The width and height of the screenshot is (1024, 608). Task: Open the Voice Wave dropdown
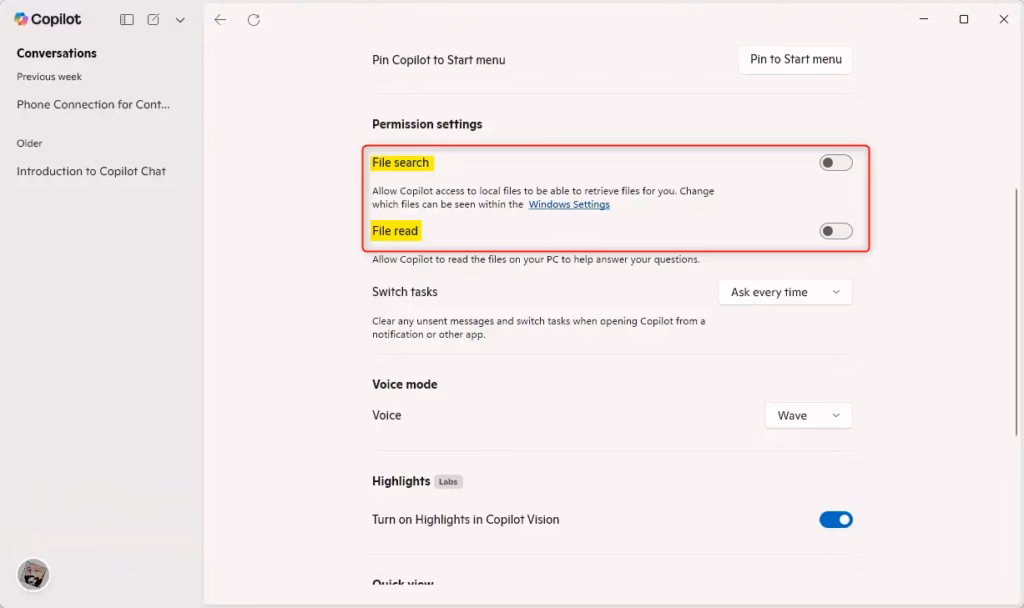coord(808,415)
